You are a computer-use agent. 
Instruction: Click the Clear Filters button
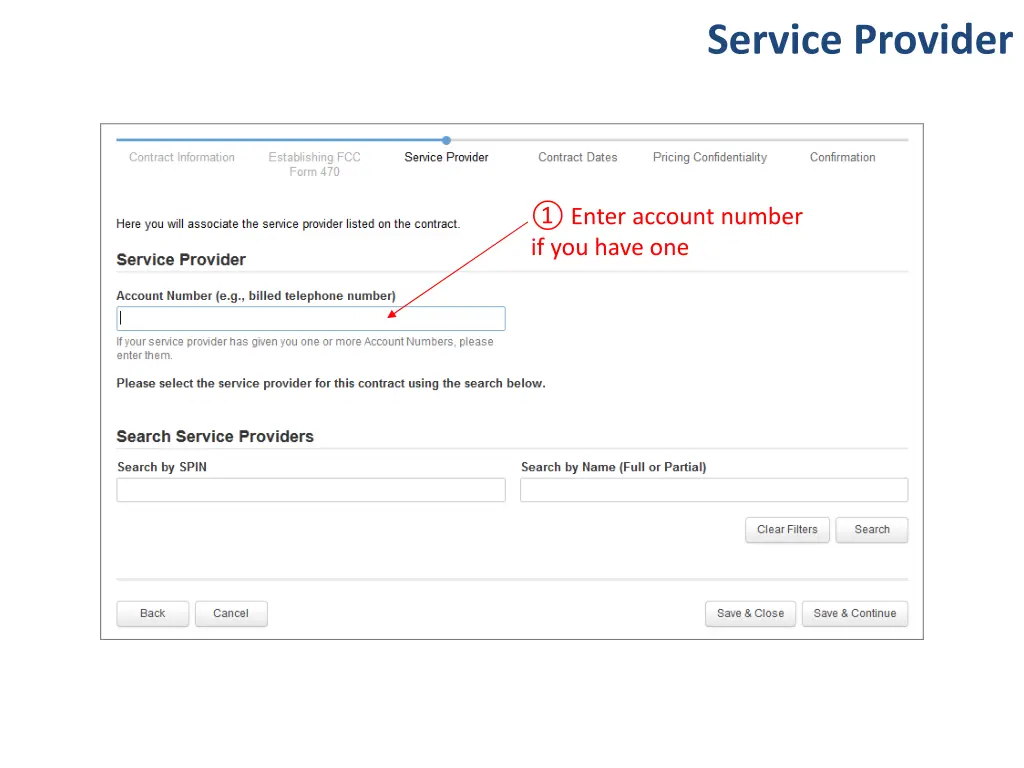(787, 530)
